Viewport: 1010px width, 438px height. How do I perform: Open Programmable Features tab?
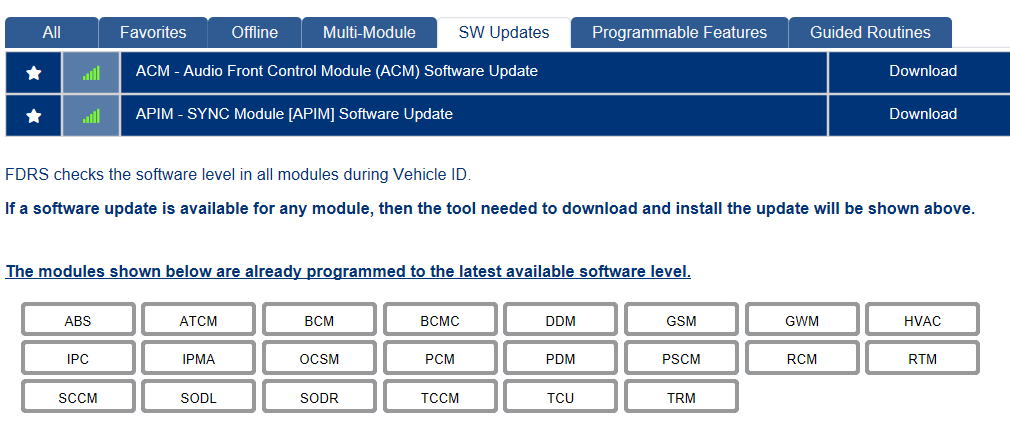(x=680, y=33)
